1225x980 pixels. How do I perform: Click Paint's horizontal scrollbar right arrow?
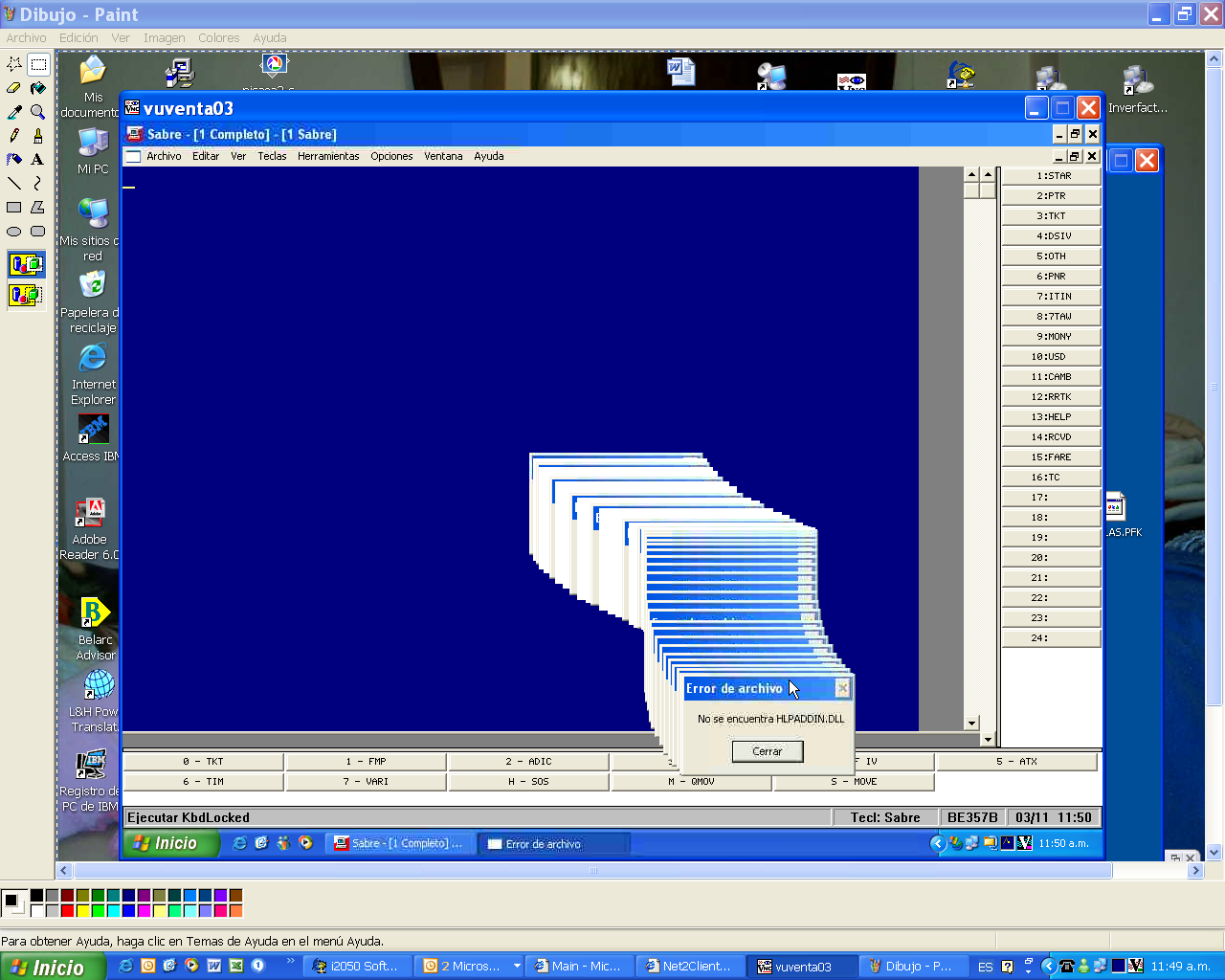tap(1195, 871)
